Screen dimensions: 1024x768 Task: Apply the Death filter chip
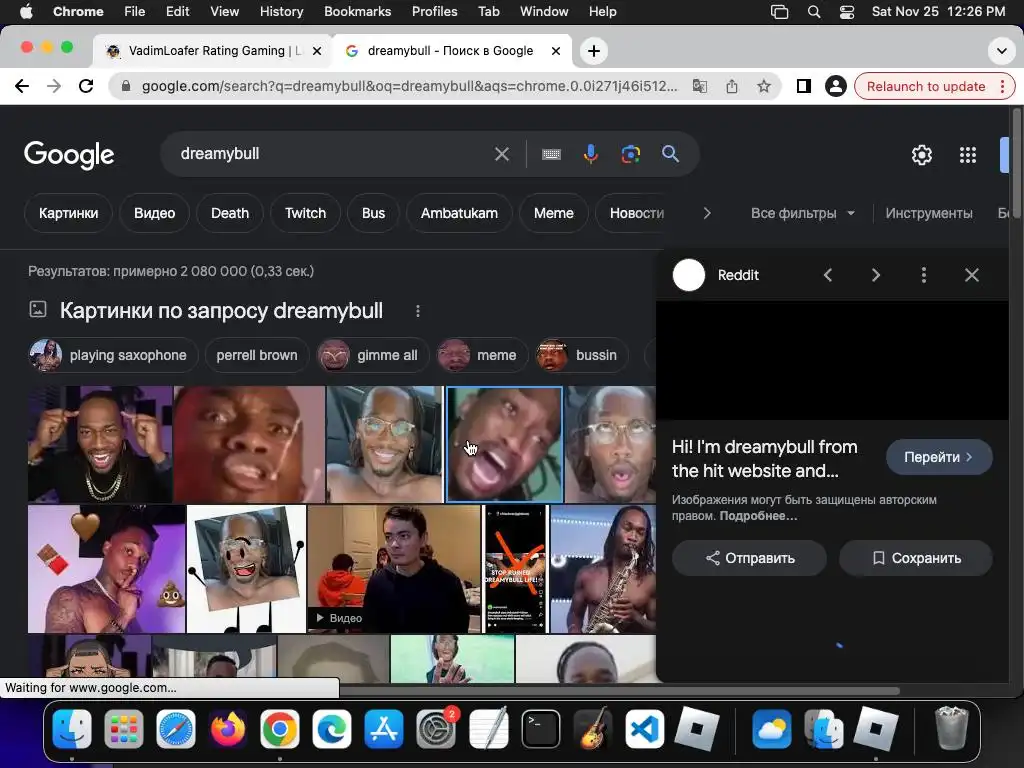coord(230,213)
